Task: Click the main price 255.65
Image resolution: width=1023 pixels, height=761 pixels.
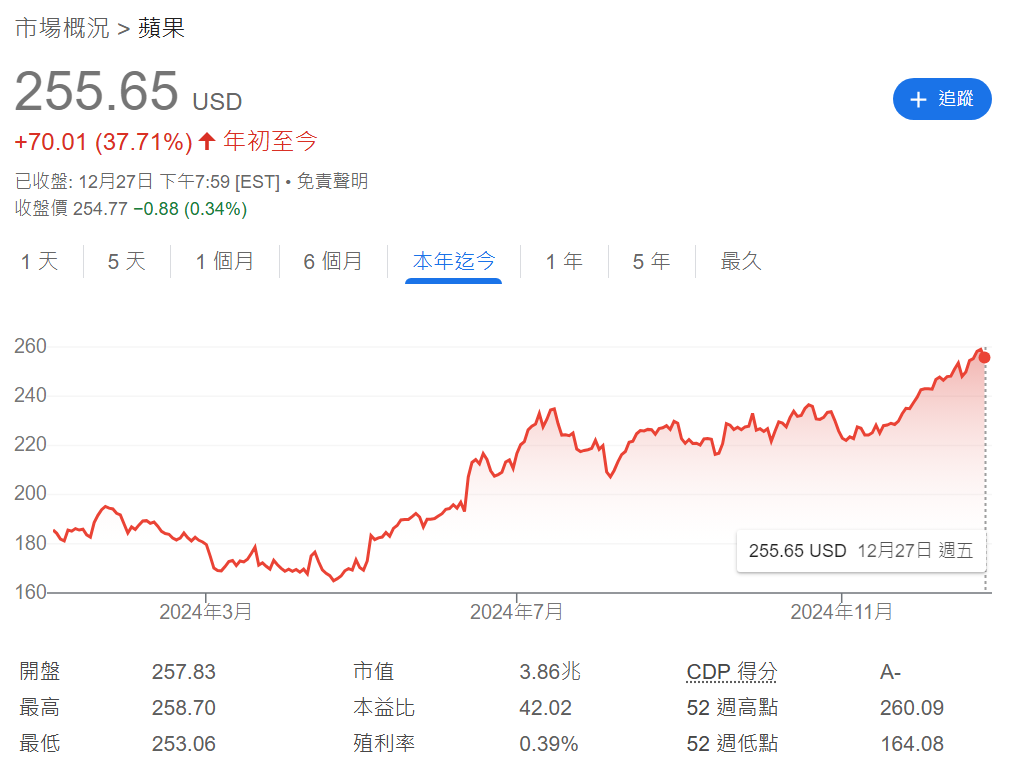Action: [97, 91]
